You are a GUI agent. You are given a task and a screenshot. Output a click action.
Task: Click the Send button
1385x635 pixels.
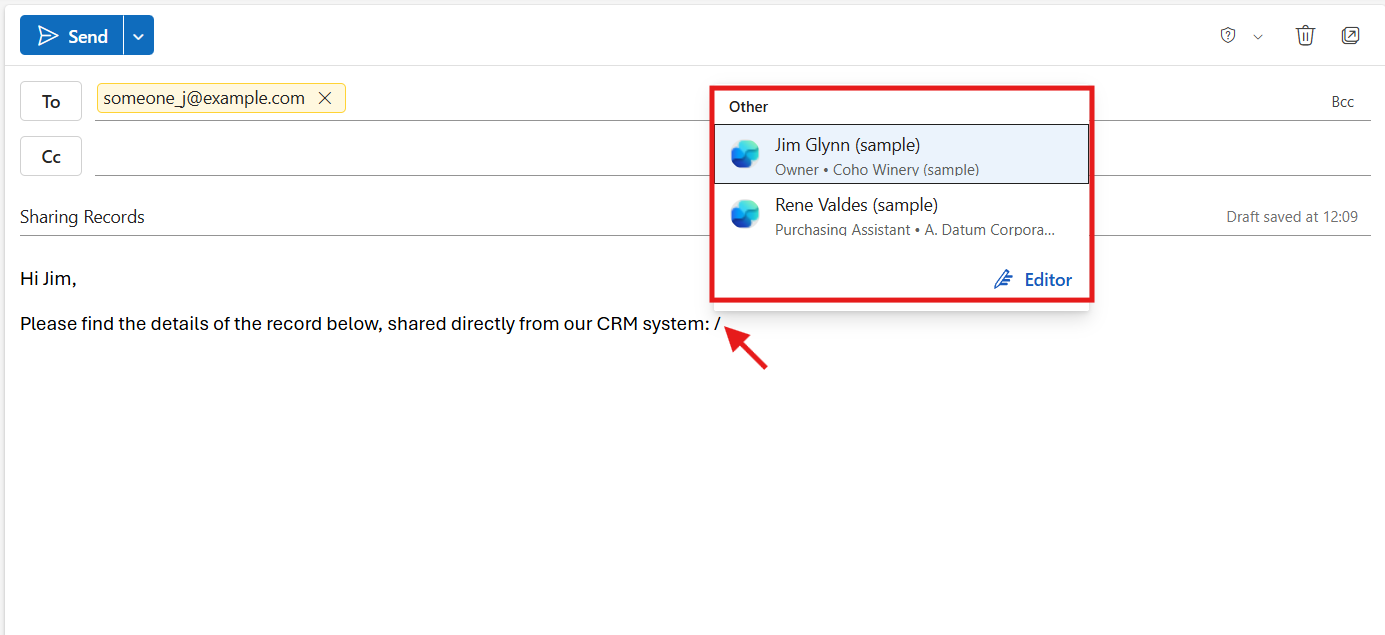(x=72, y=36)
